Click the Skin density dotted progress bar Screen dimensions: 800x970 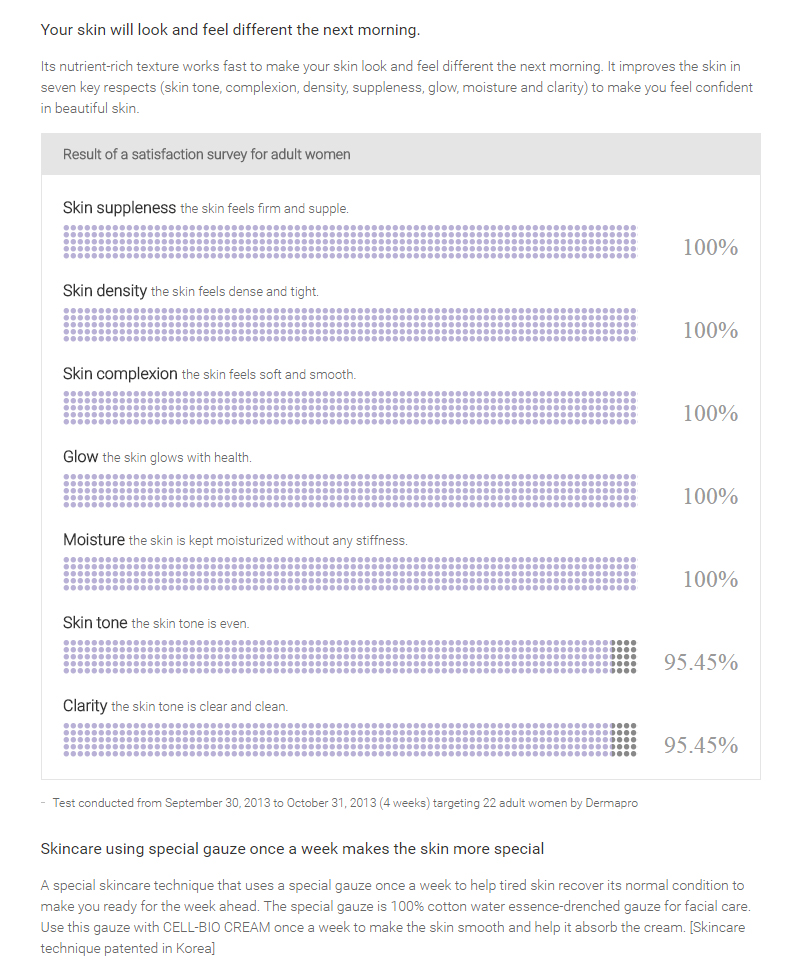point(349,325)
